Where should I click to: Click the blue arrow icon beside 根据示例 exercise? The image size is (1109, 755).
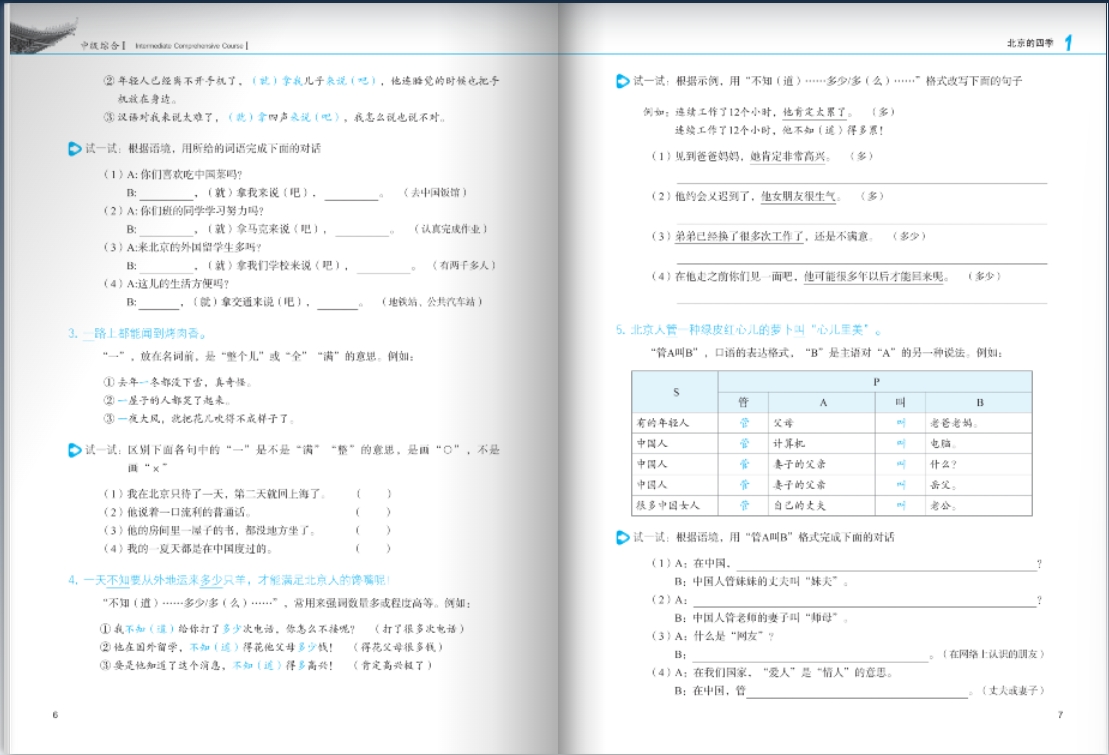623,80
